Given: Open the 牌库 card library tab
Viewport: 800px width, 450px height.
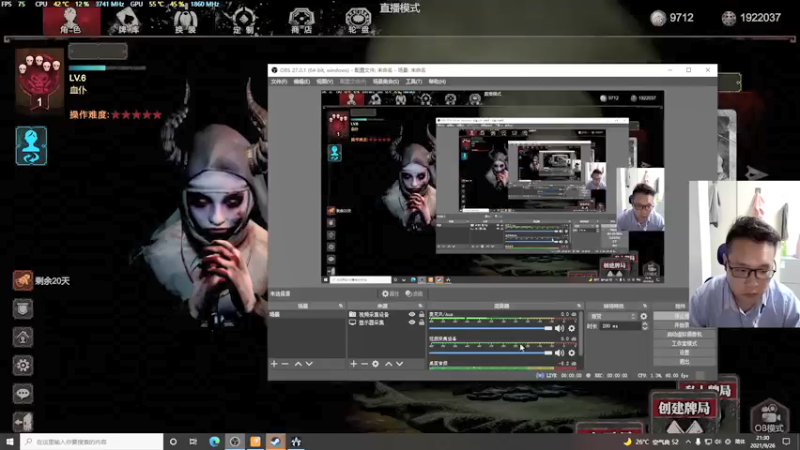Looking at the screenshot, I should pos(128,21).
